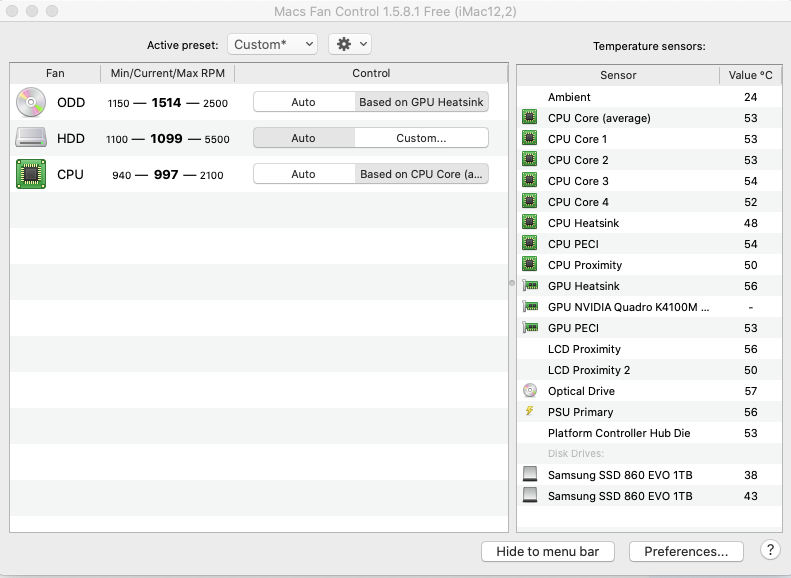The image size is (791, 578).
Task: Select the Ambient sensor row
Action: [x=649, y=97]
